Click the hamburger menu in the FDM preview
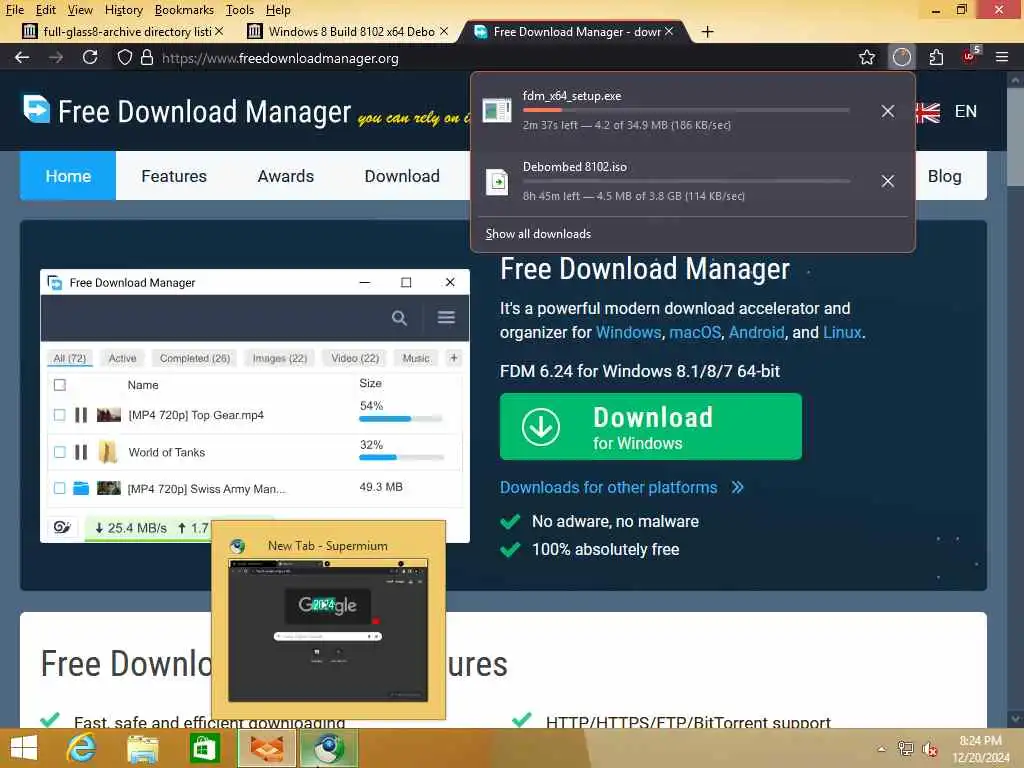 [446, 317]
